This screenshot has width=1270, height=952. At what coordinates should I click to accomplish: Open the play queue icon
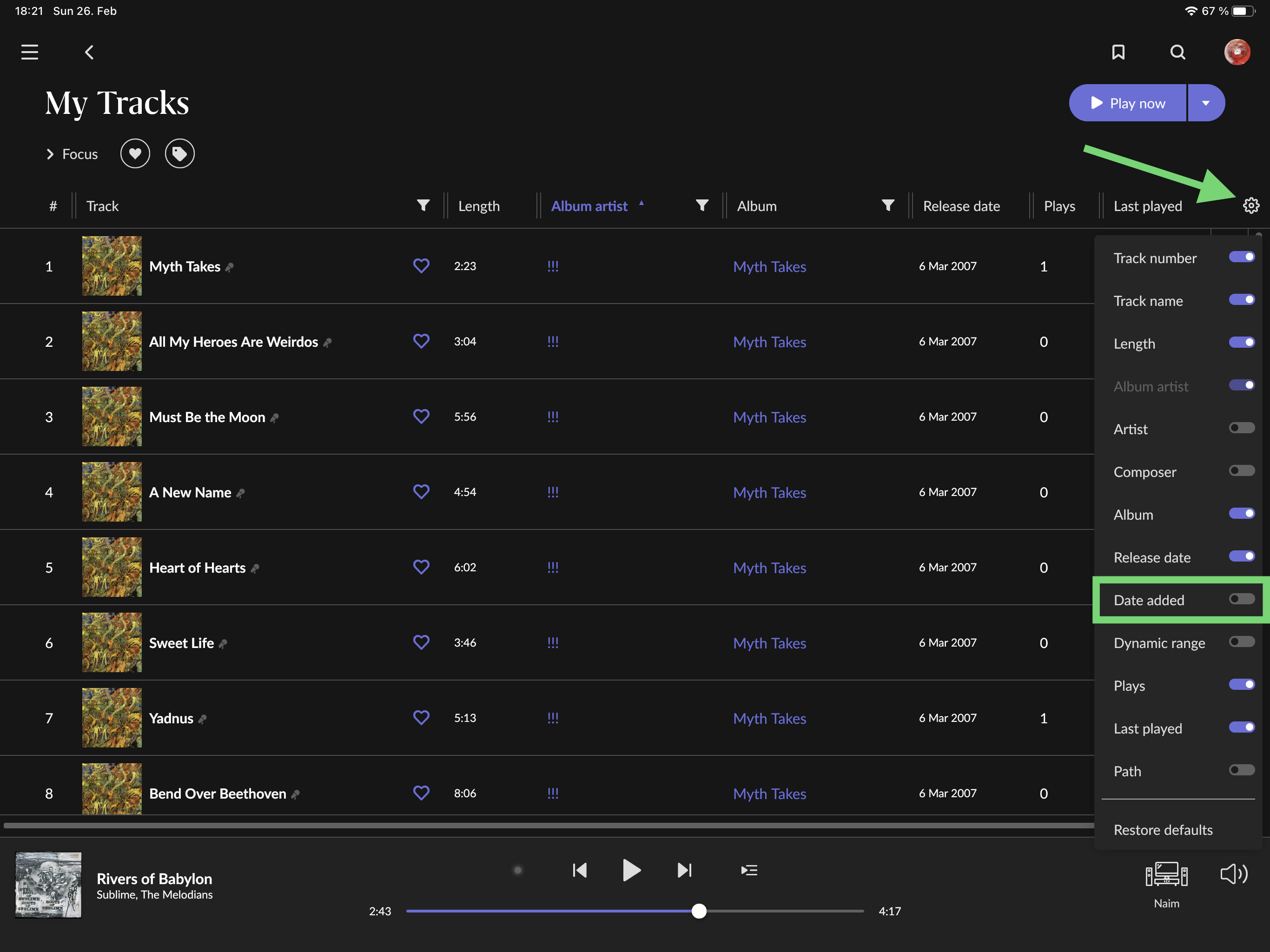[x=749, y=871]
